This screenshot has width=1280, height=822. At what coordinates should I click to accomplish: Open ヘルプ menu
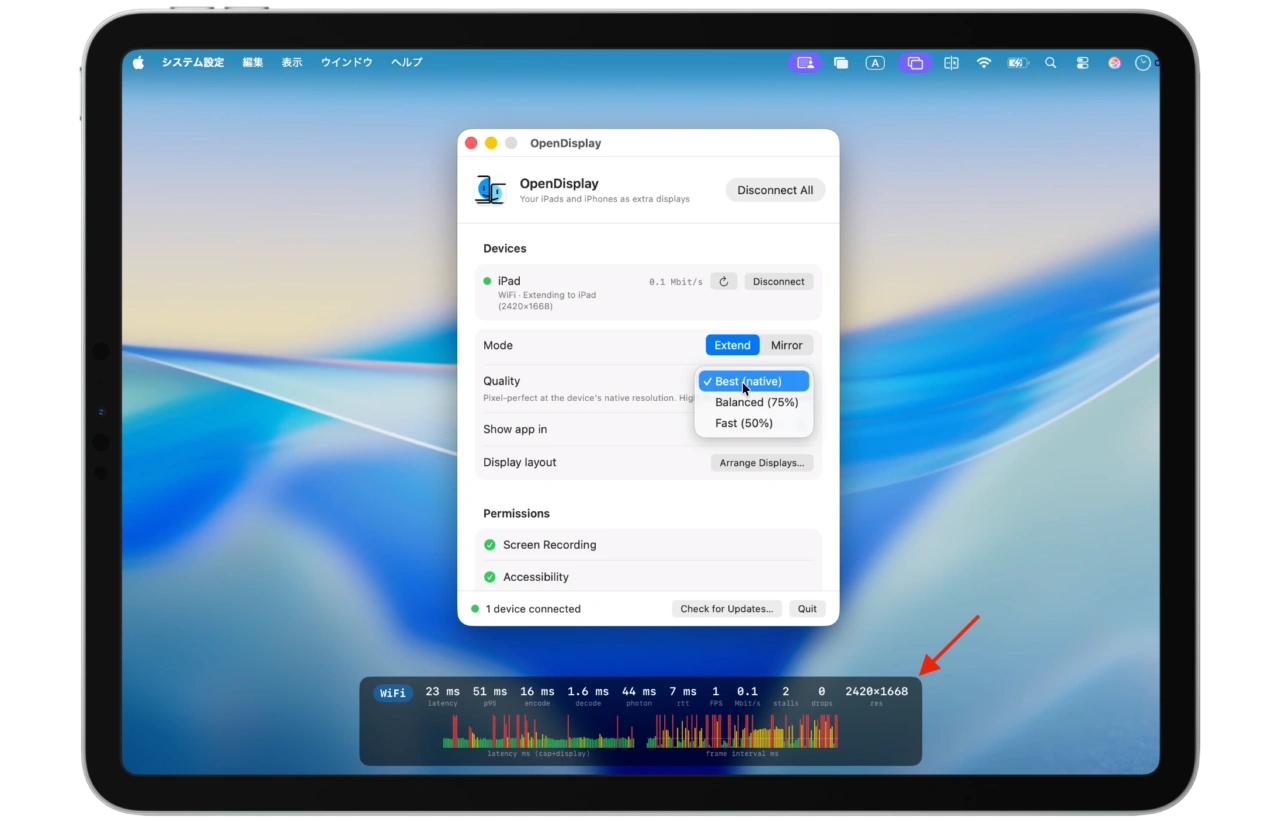tap(407, 62)
